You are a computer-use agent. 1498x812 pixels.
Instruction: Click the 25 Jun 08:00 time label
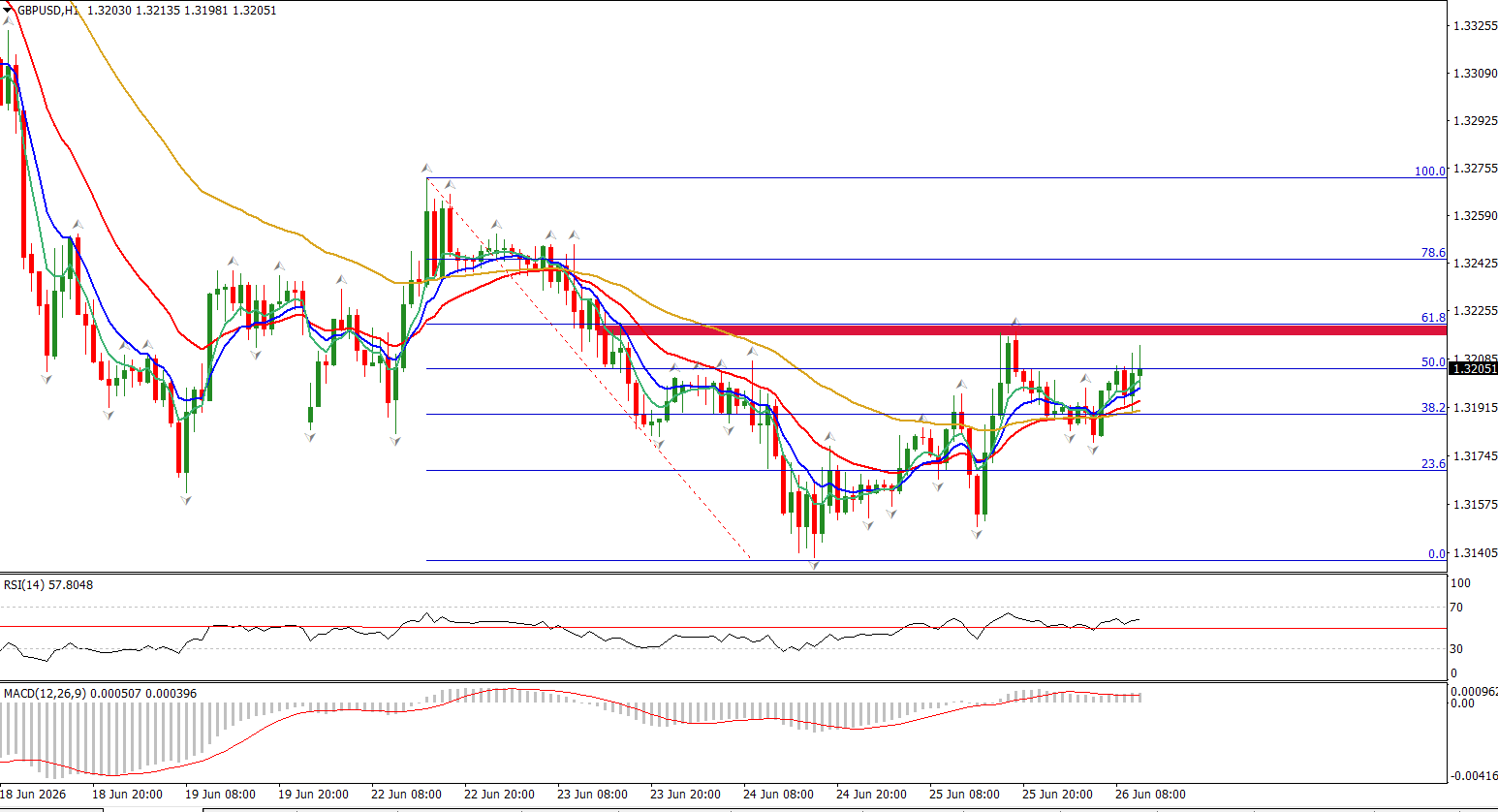964,795
